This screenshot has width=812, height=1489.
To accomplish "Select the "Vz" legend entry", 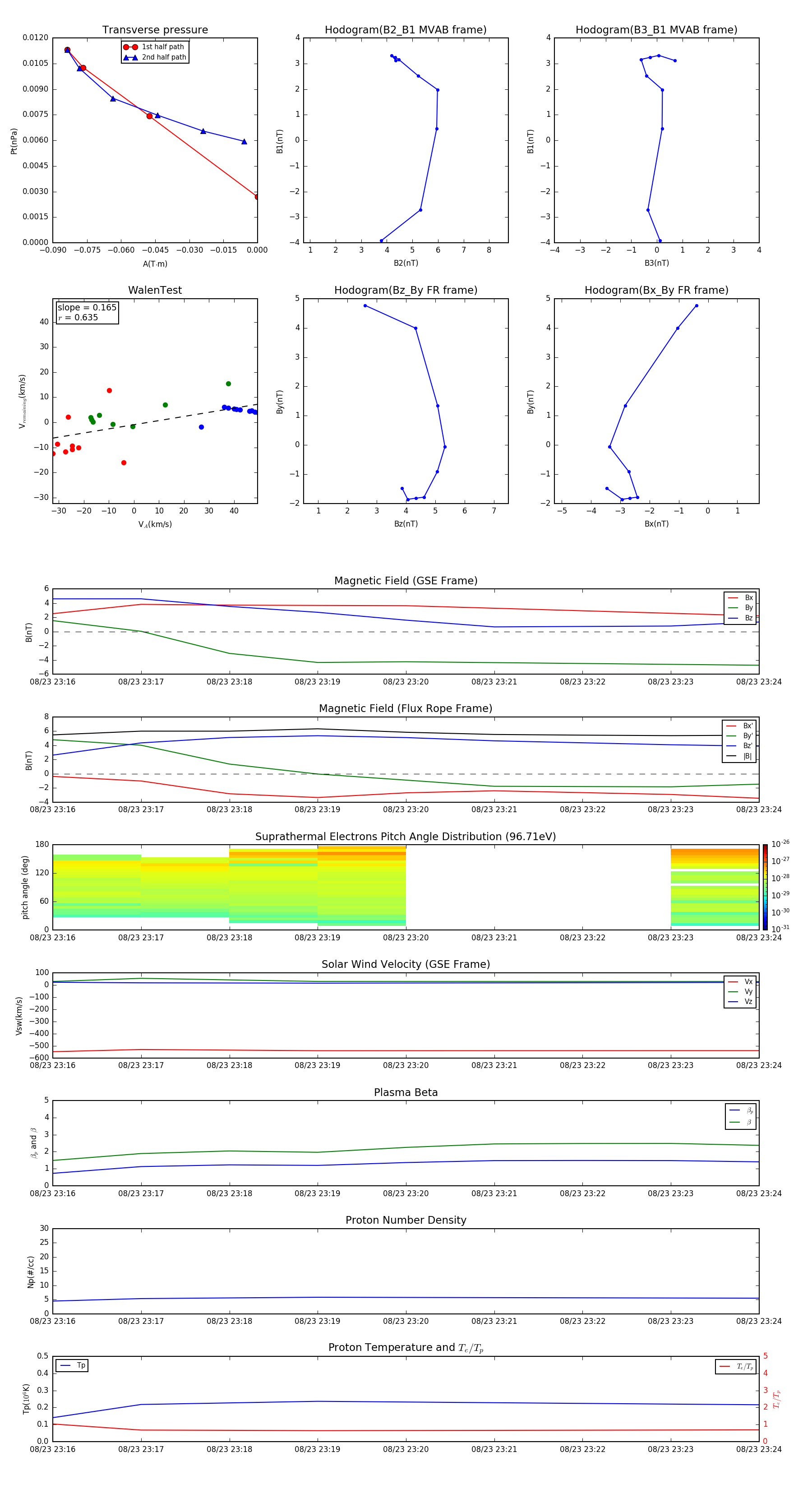I will coord(740,1002).
